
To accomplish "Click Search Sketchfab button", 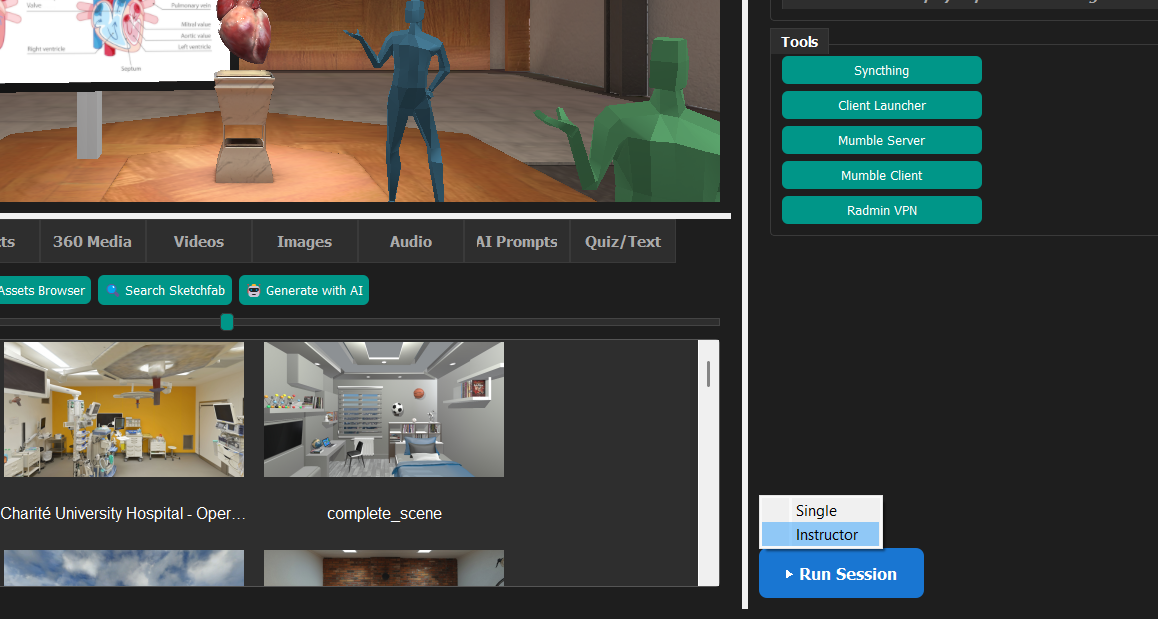I will coord(165,290).
